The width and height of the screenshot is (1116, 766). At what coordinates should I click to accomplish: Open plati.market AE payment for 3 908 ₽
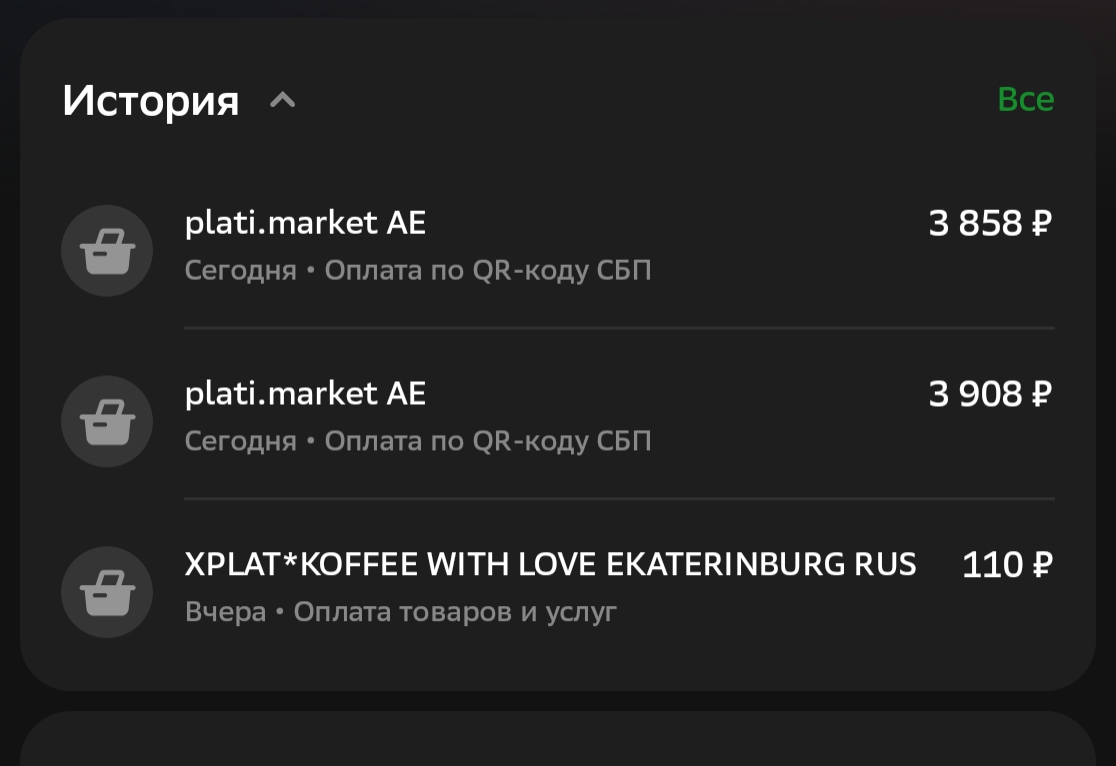305,394
